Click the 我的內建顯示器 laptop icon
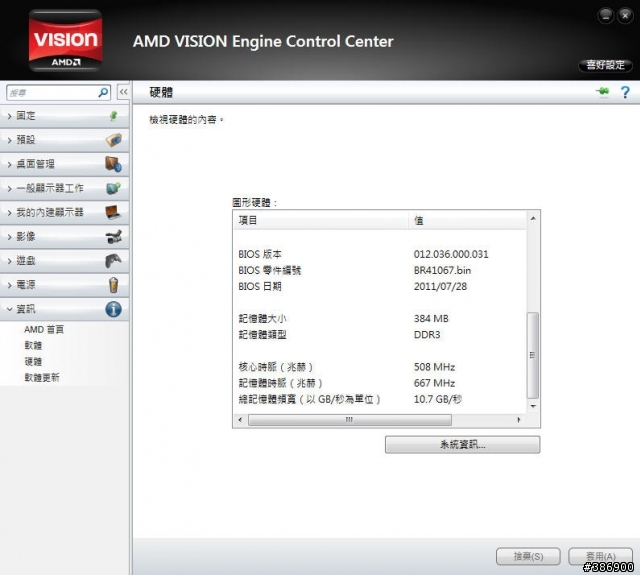 tap(113, 212)
